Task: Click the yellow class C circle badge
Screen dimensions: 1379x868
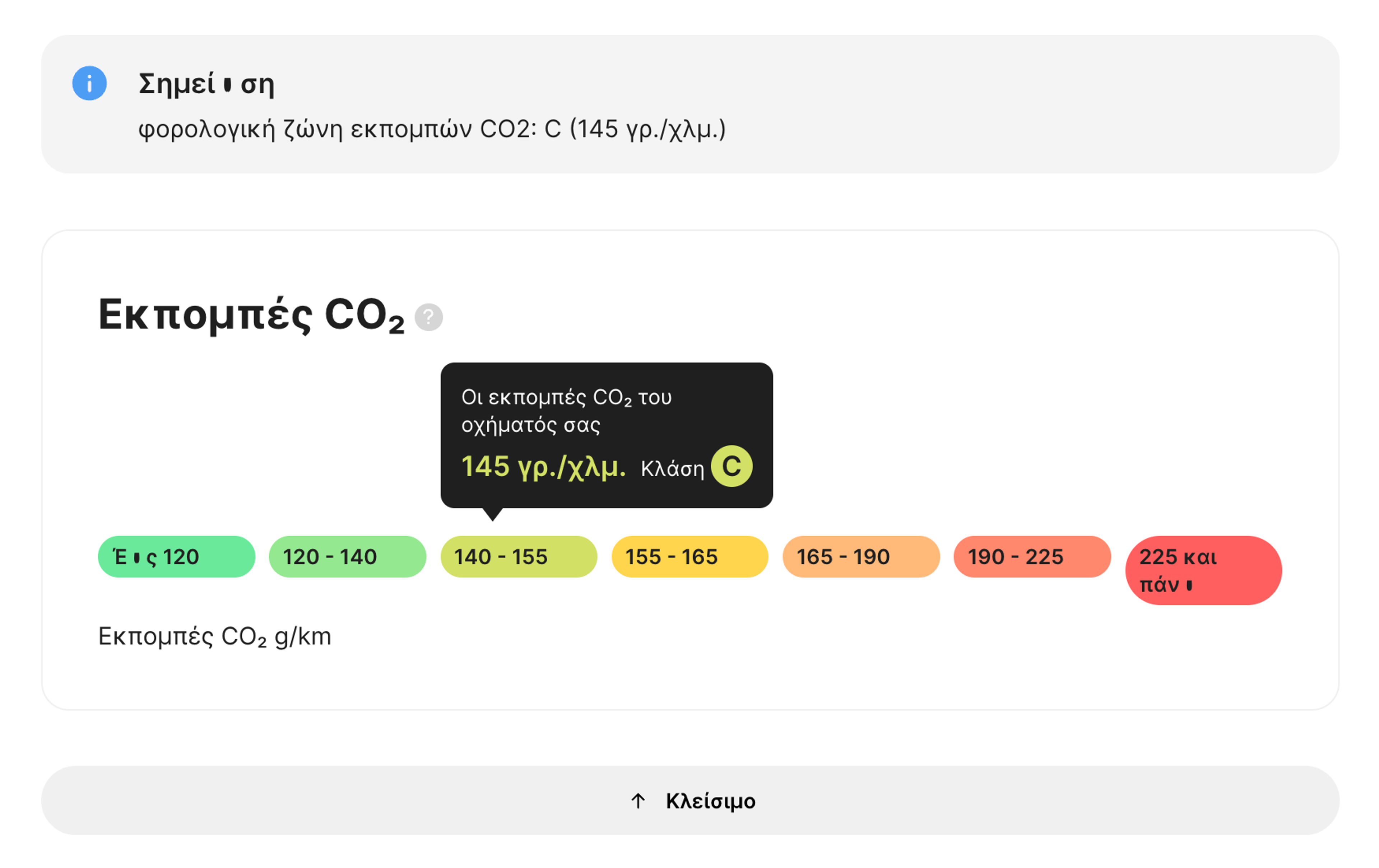Action: [731, 466]
